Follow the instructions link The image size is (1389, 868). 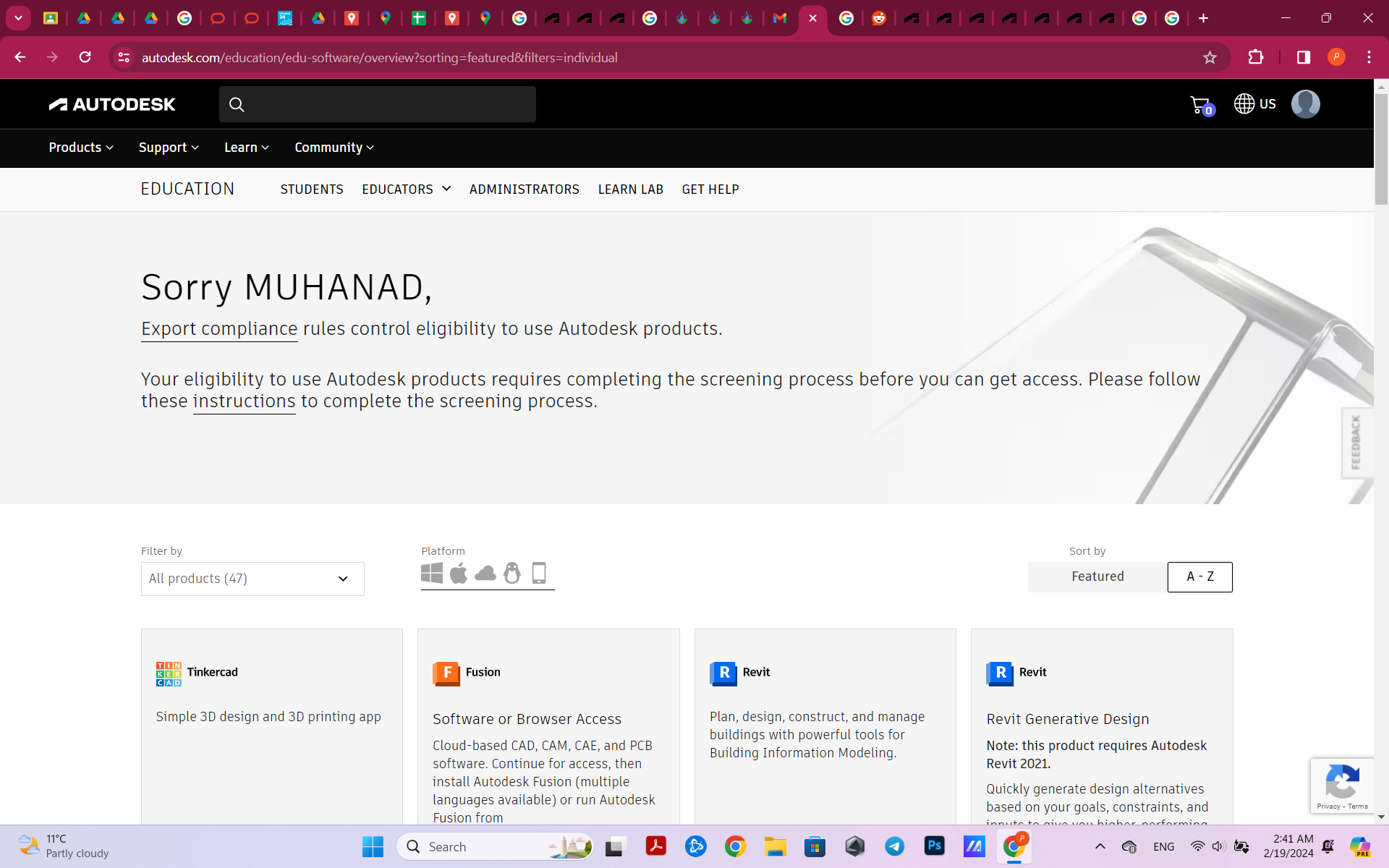point(244,401)
